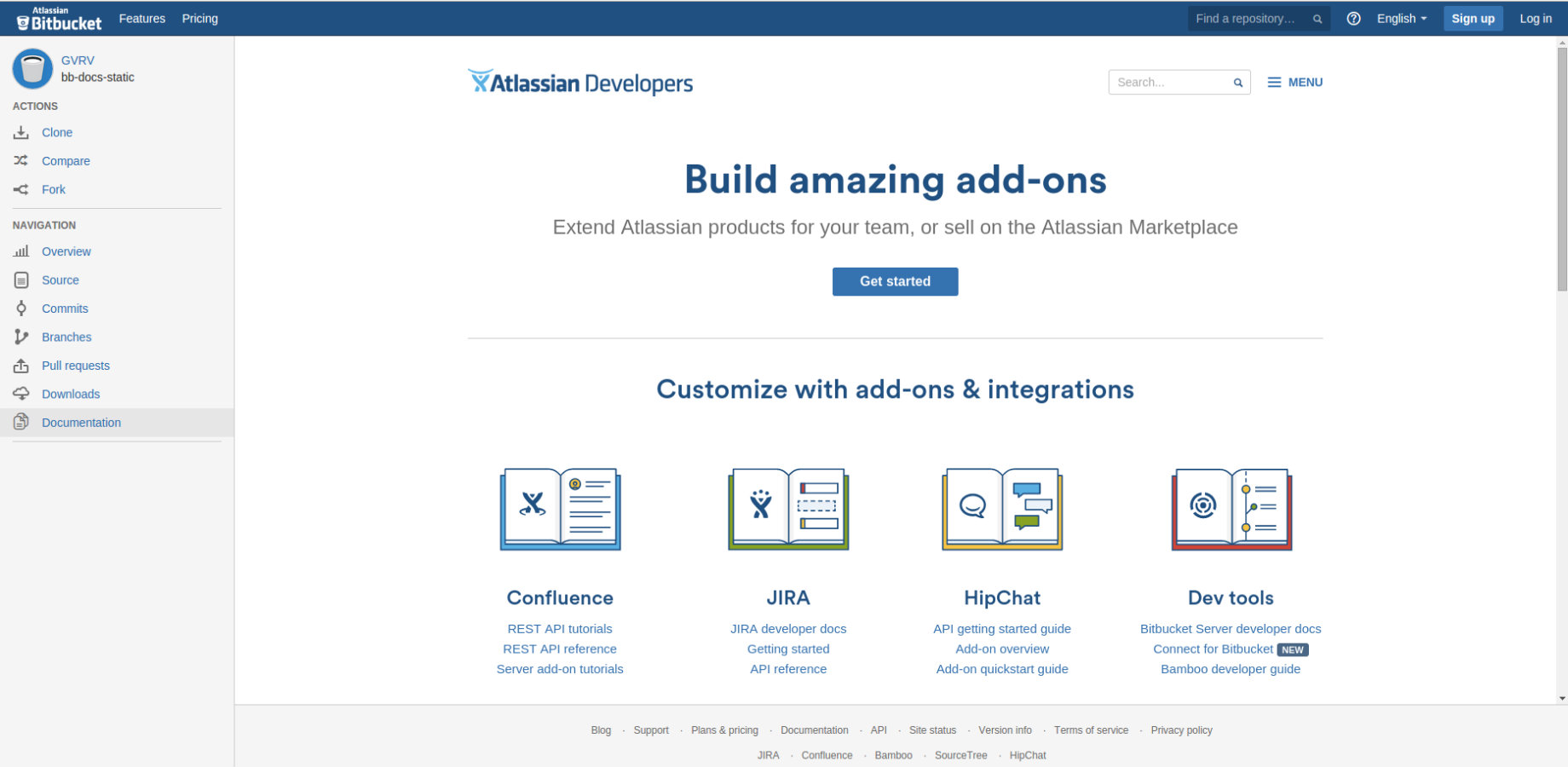Open the footer Site status link

932,730
